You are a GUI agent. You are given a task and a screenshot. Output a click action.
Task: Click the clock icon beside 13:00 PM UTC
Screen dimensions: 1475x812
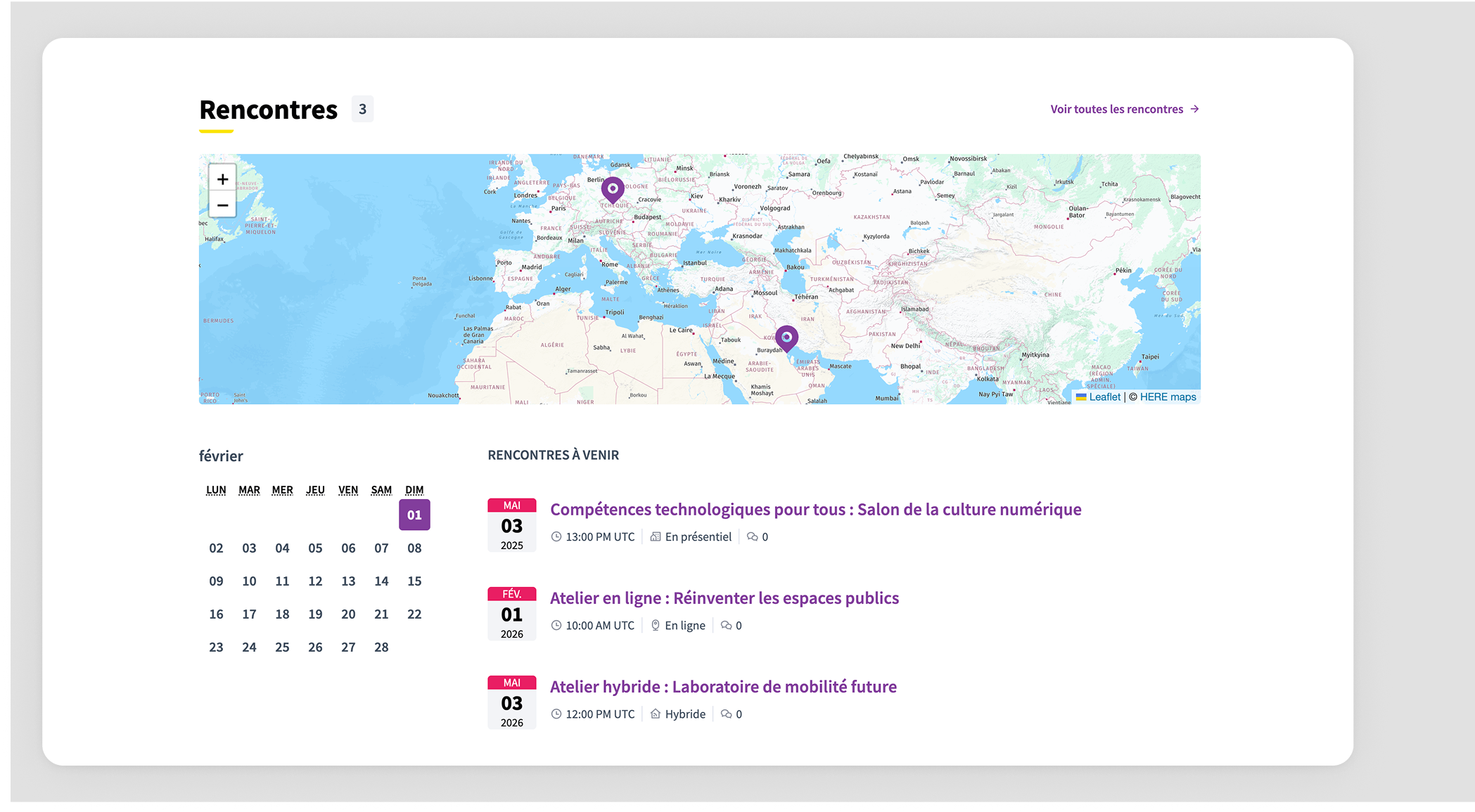[x=556, y=536]
